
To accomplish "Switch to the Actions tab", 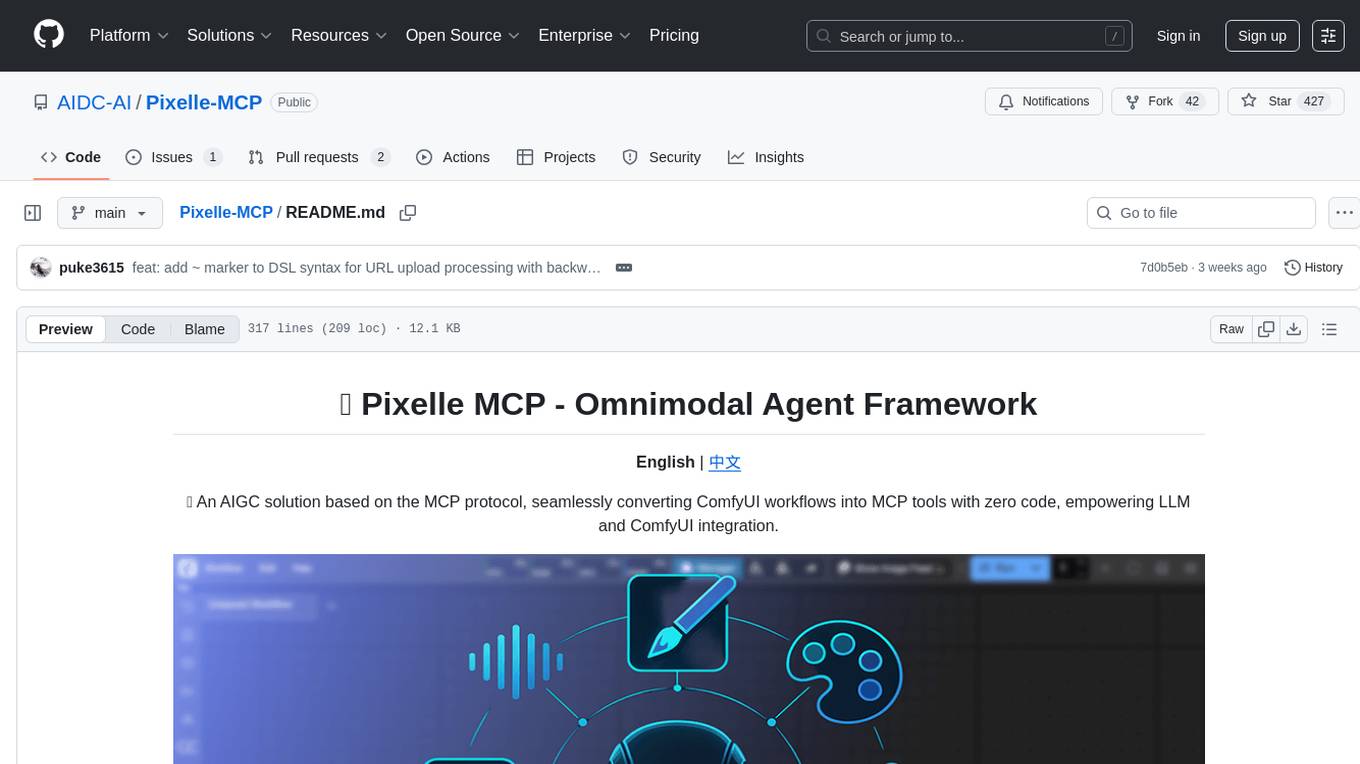I will coord(453,157).
